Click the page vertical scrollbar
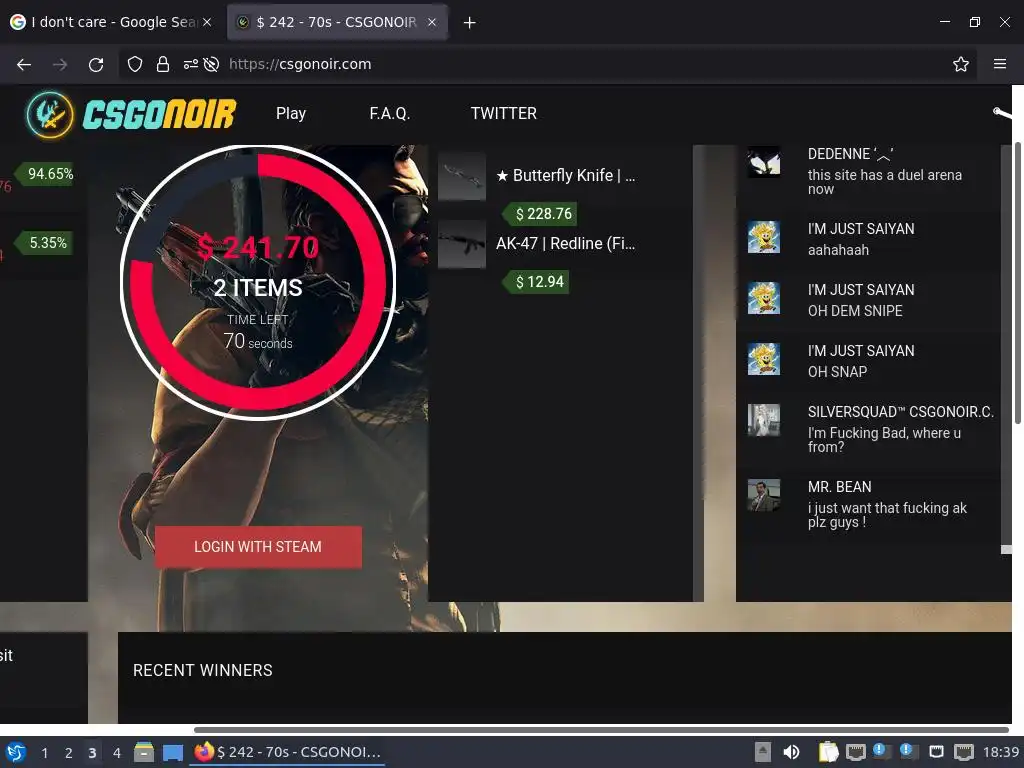This screenshot has height=768, width=1024. 1017,282
